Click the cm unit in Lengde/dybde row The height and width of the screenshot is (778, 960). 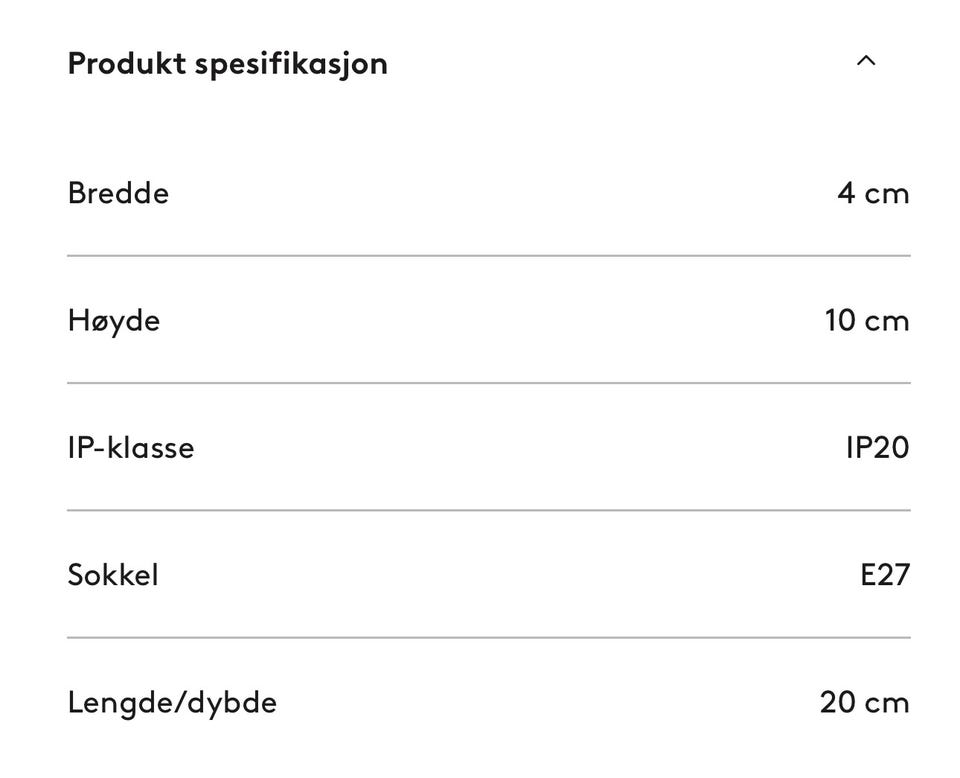(x=887, y=703)
